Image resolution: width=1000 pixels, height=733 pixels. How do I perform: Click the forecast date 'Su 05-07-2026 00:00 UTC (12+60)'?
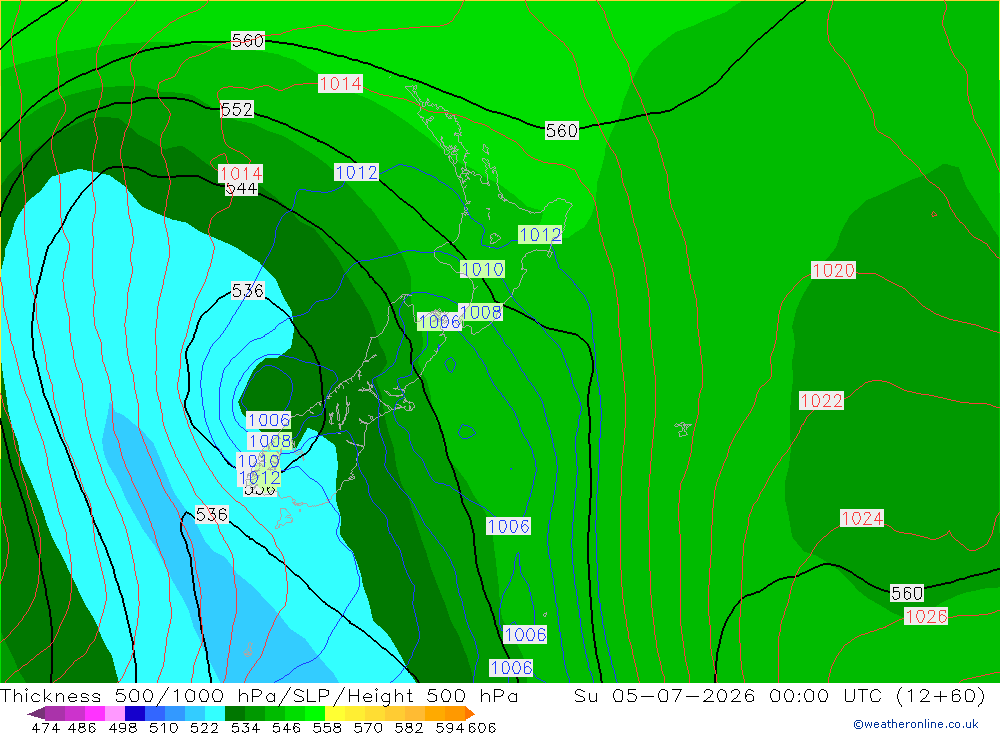click(779, 695)
